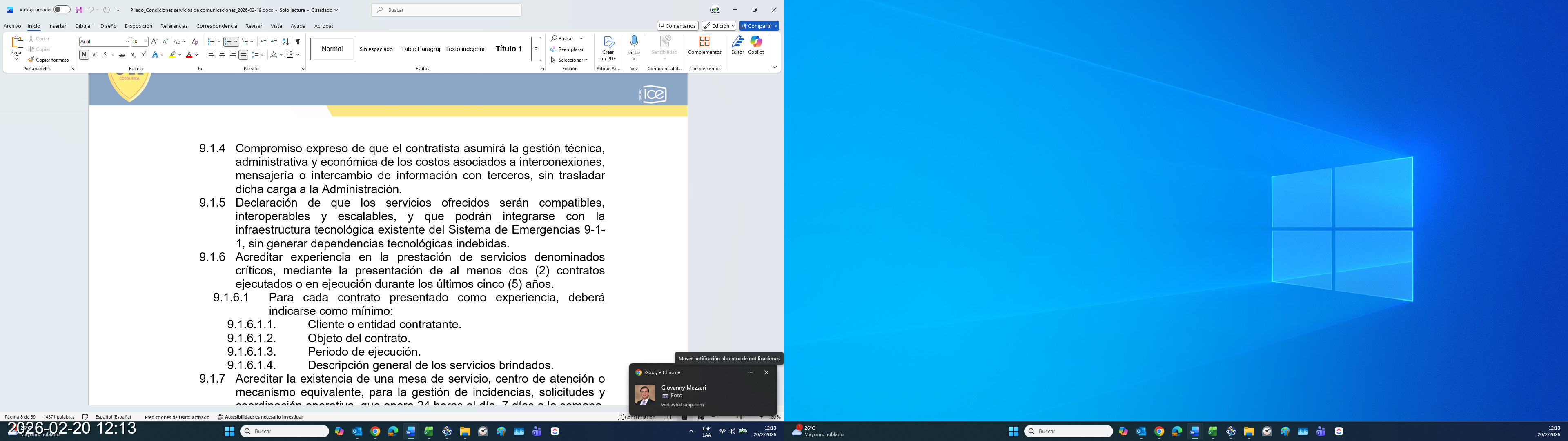Expand the Styles gallery arrow

coord(536,49)
